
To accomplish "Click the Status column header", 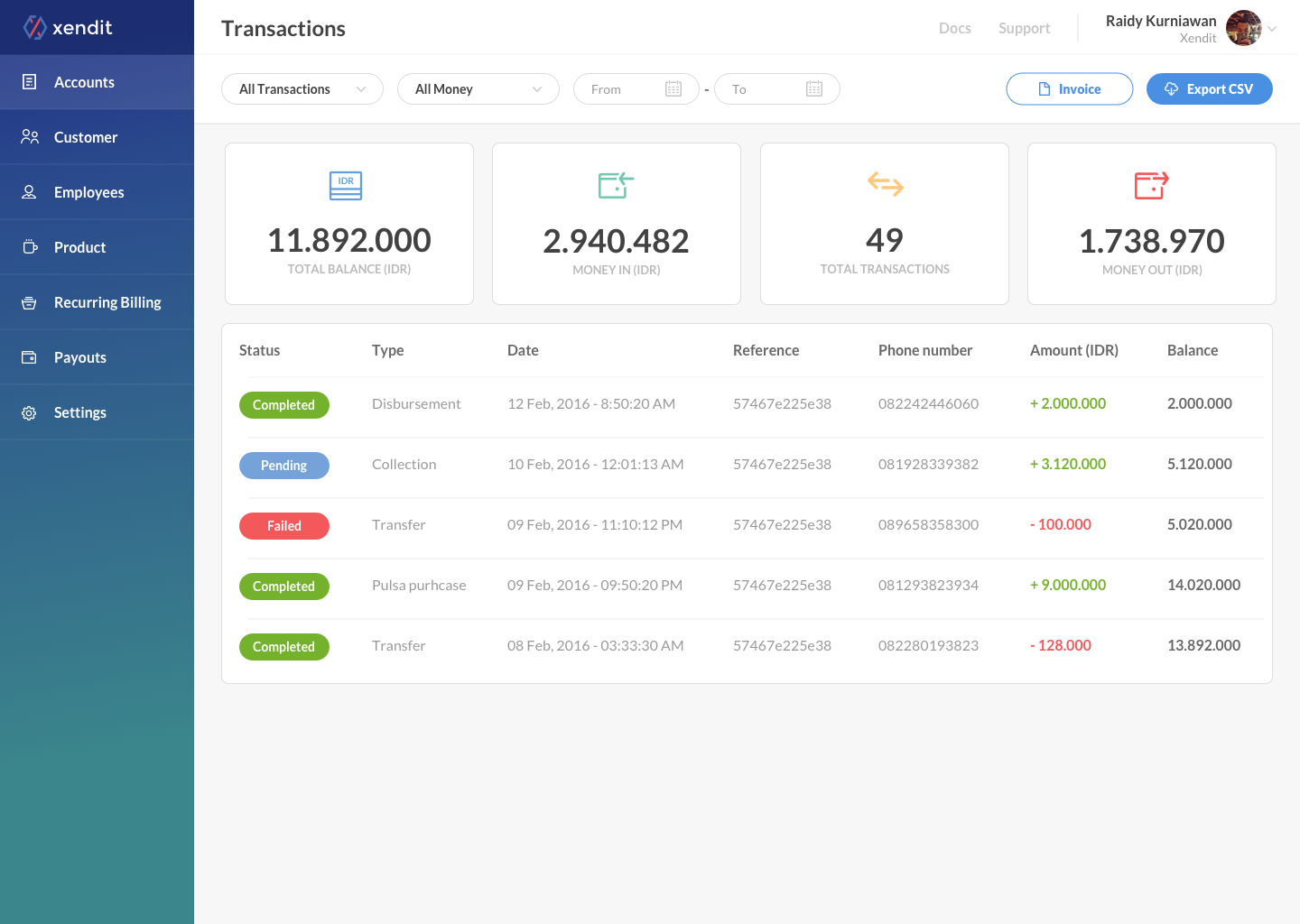I will click(x=260, y=350).
